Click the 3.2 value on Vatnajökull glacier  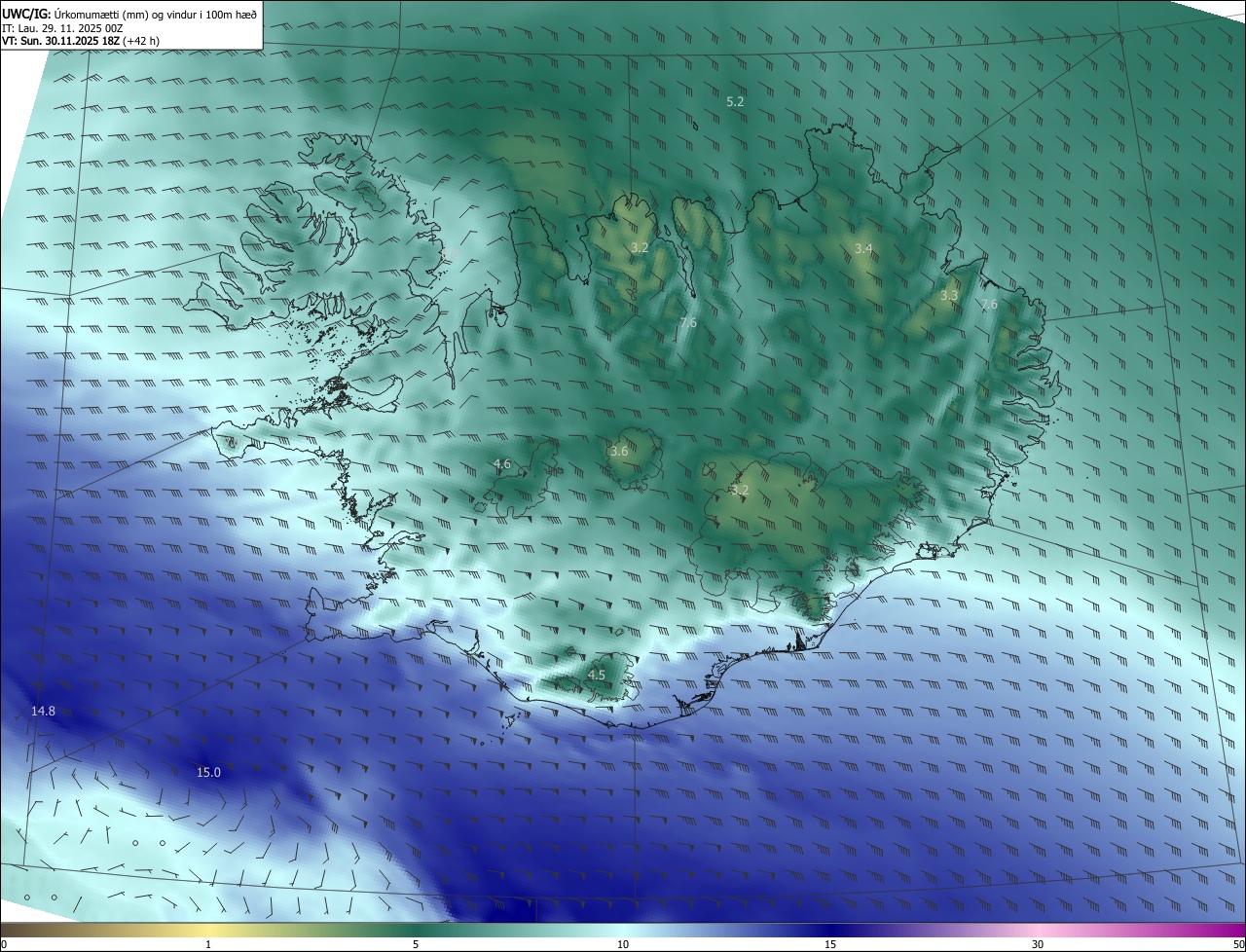(x=740, y=490)
